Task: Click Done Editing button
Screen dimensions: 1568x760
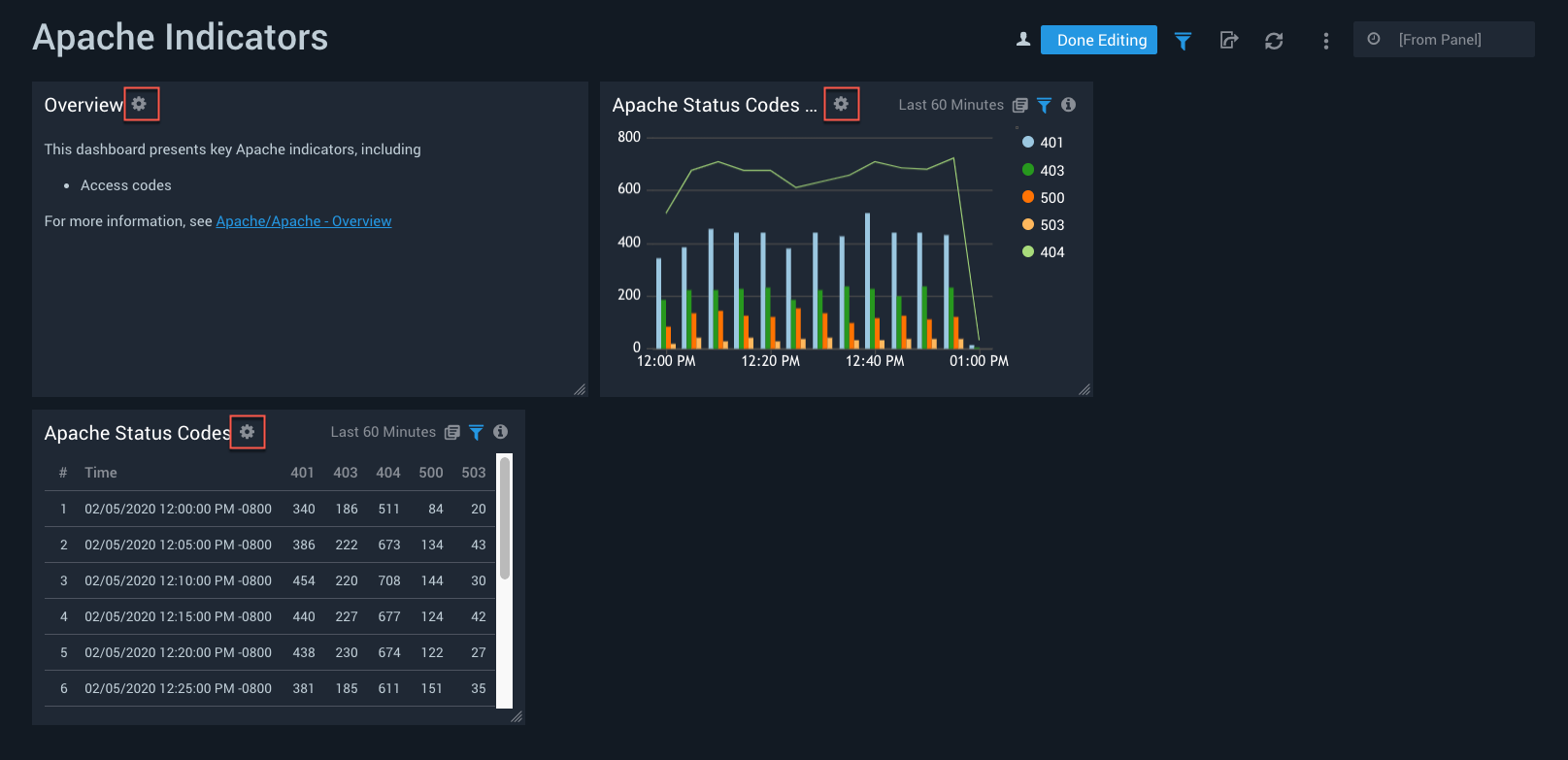Action: click(1099, 40)
